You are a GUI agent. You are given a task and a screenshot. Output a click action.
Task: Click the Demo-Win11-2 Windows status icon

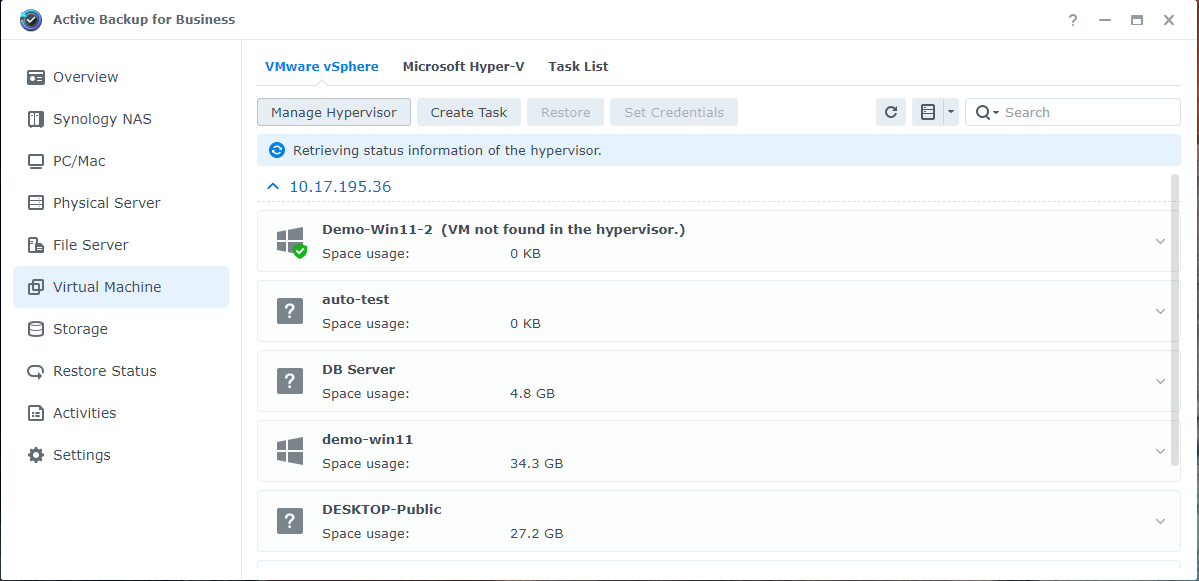tap(290, 241)
